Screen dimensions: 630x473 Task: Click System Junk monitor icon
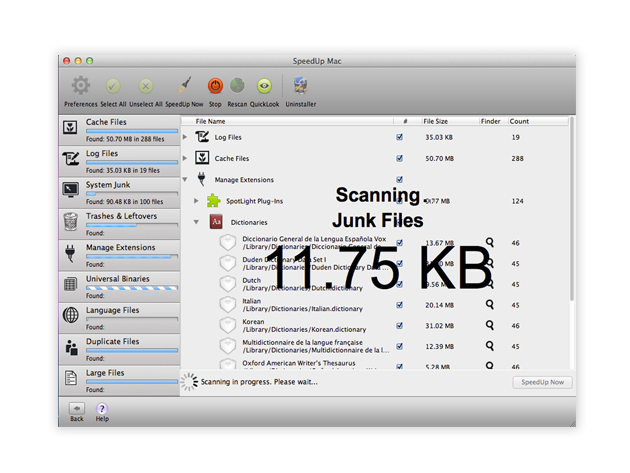point(71,189)
